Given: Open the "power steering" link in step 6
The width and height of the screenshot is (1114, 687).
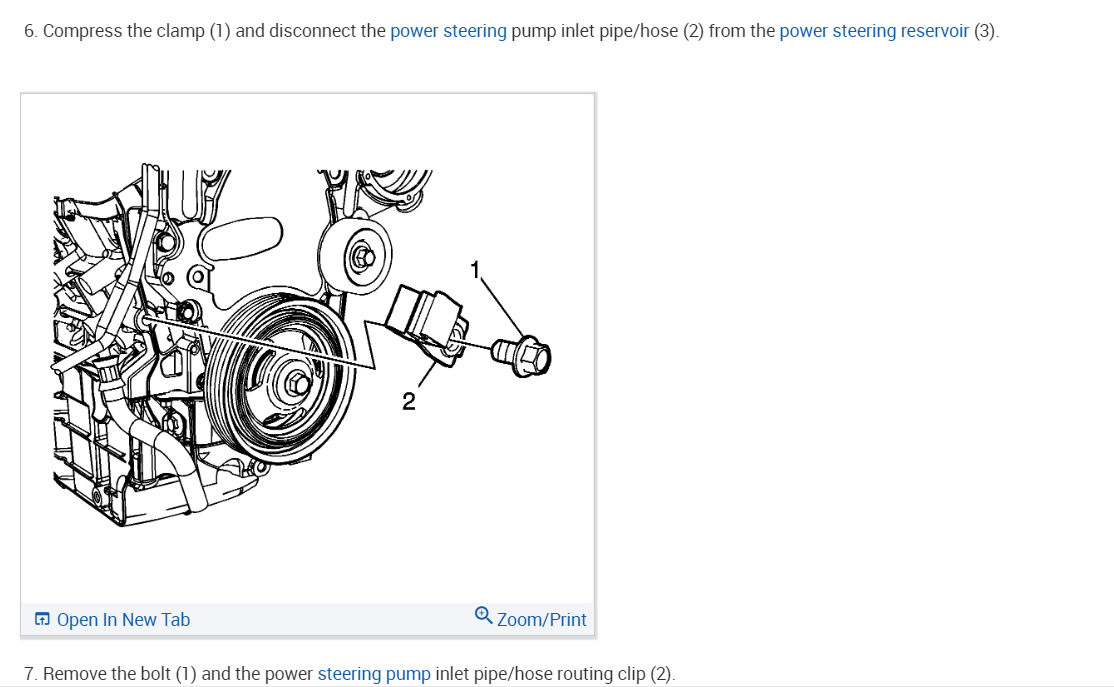Looking at the screenshot, I should point(448,31).
